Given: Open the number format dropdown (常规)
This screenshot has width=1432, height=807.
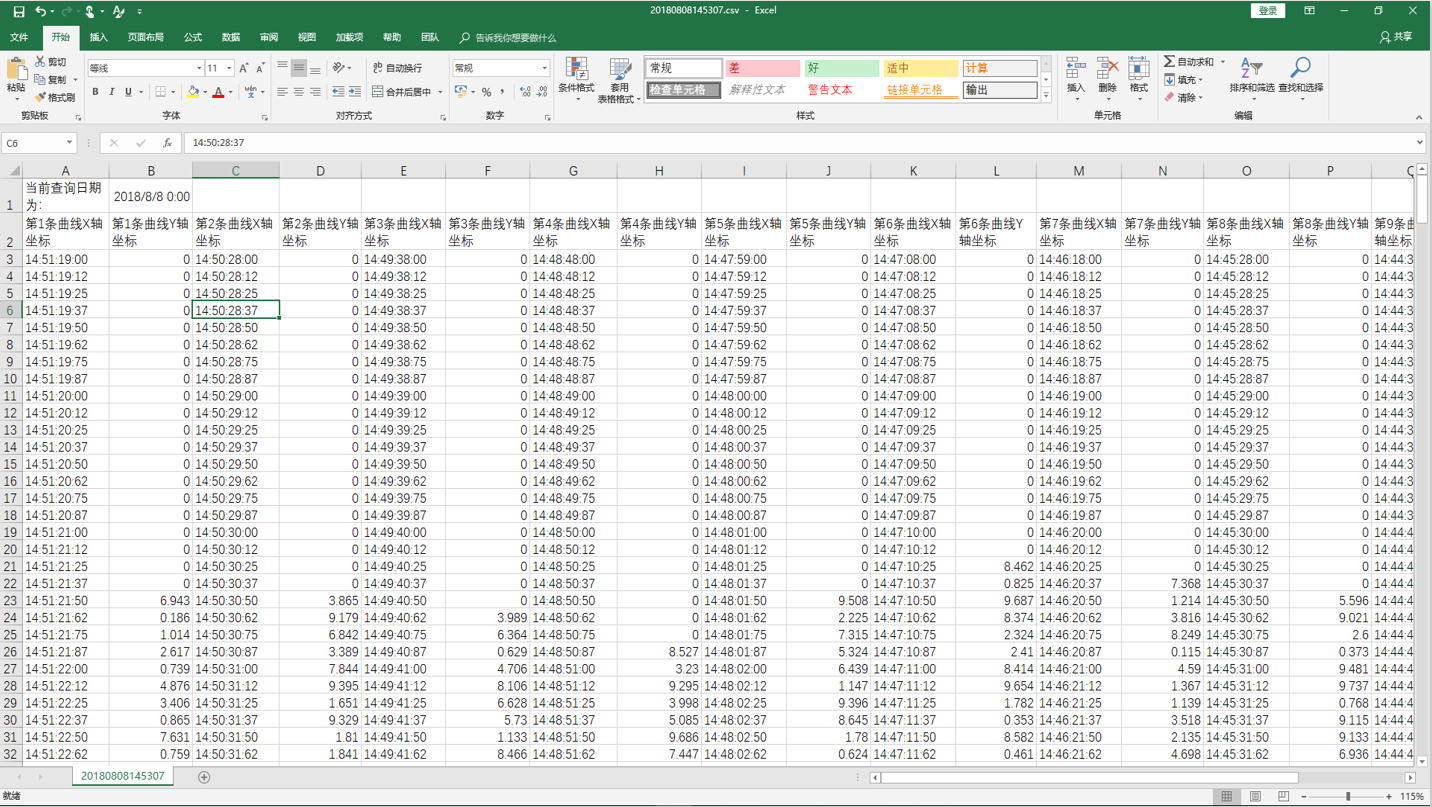Looking at the screenshot, I should [544, 68].
